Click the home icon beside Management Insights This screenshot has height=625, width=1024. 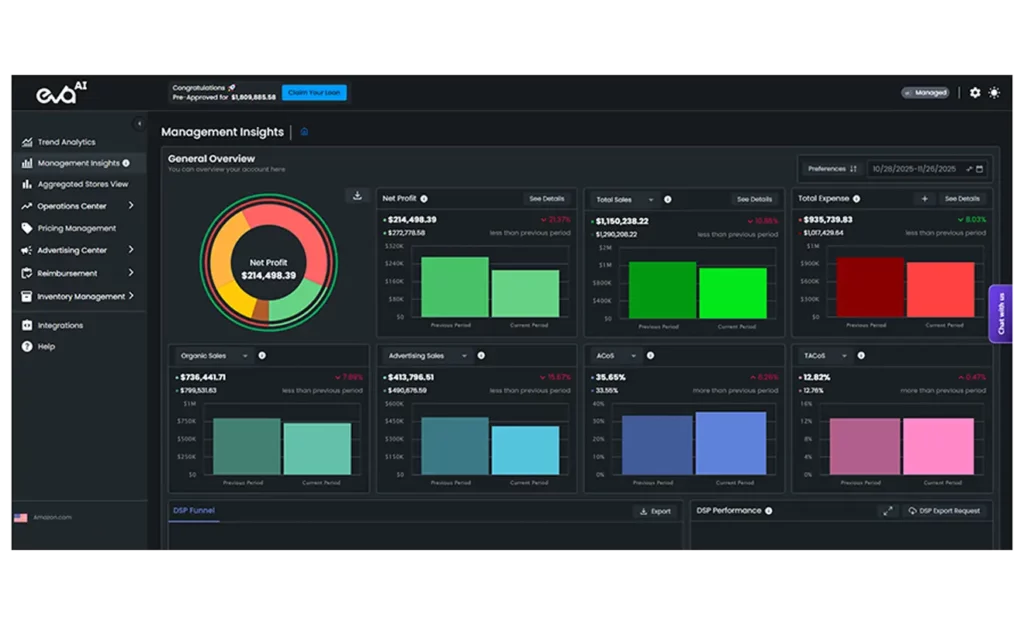304,132
